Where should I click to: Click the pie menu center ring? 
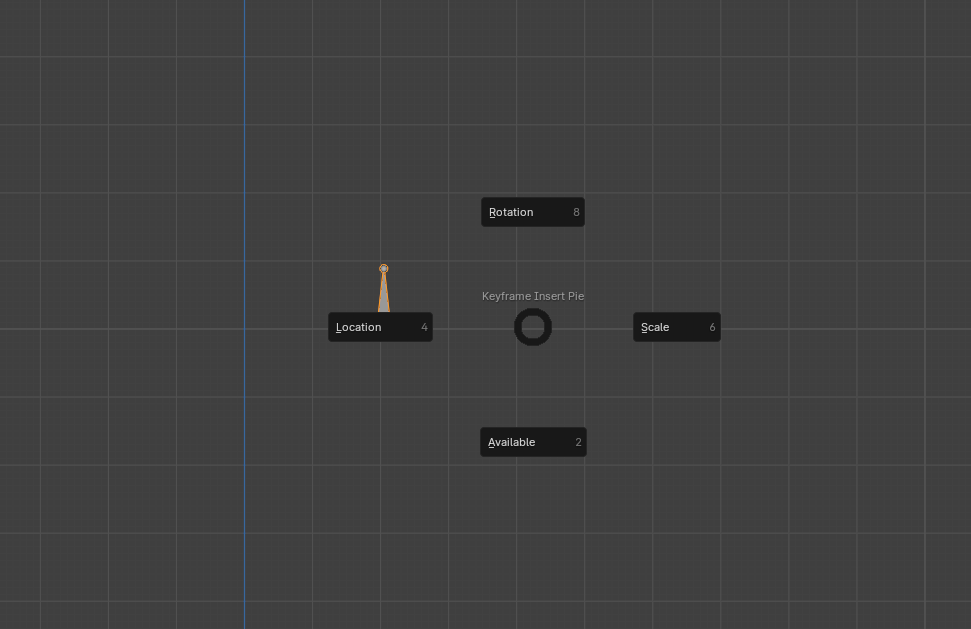tap(533, 314)
